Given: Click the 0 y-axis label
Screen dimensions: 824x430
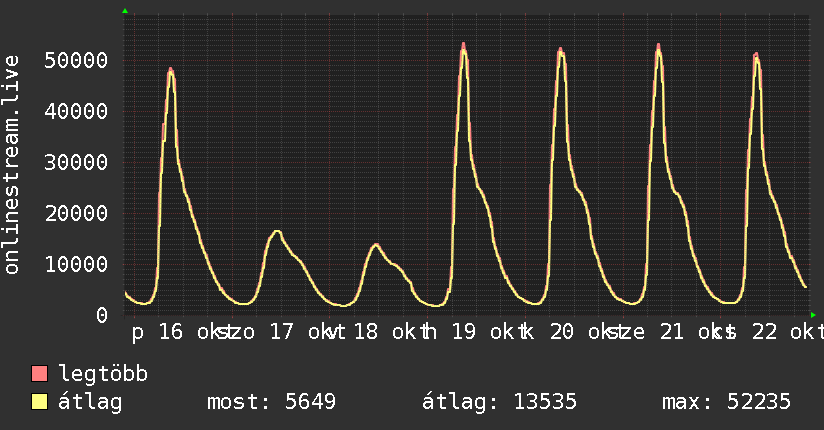Looking at the screenshot, I should (102, 315).
